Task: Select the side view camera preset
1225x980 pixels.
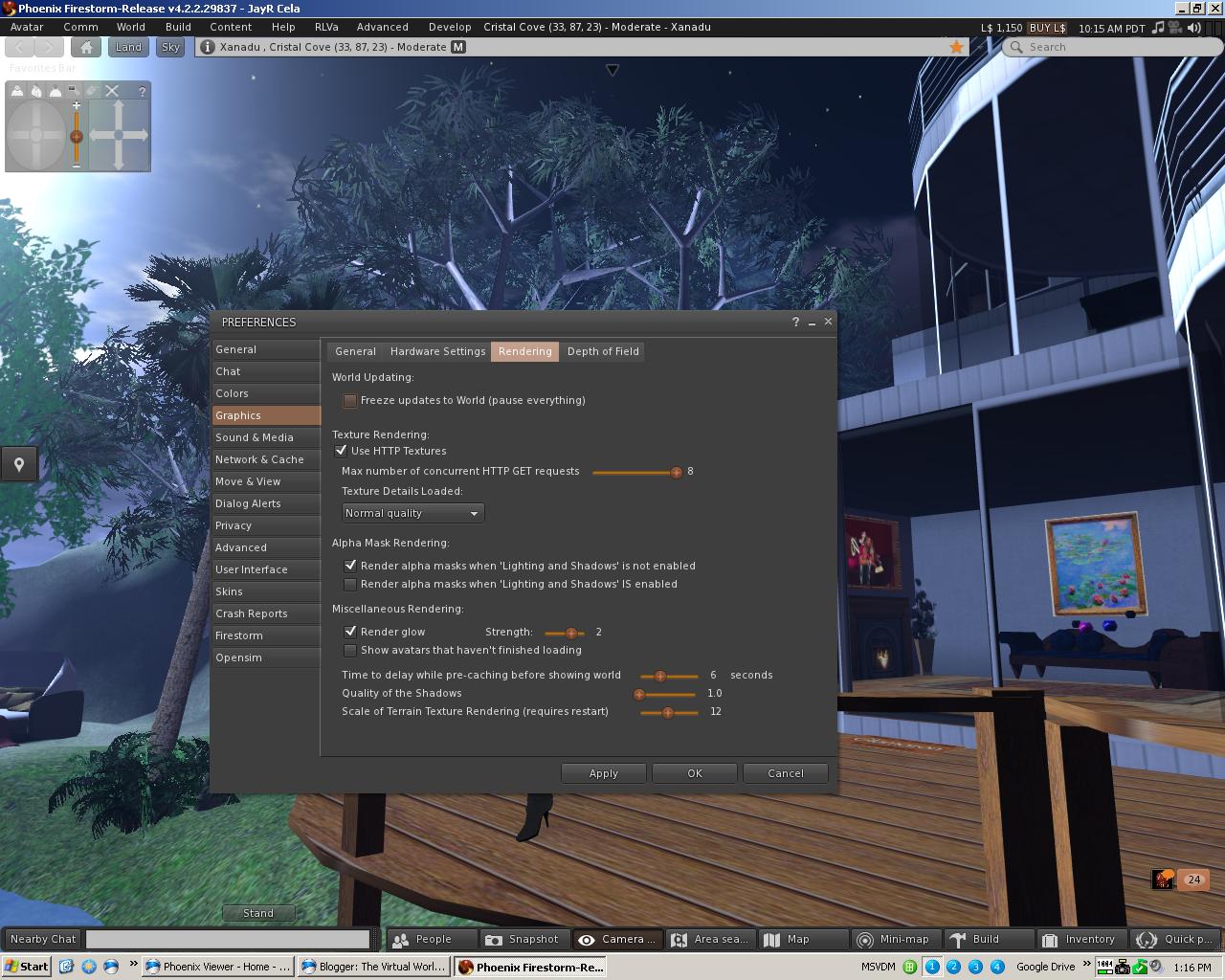Action: pos(36,91)
